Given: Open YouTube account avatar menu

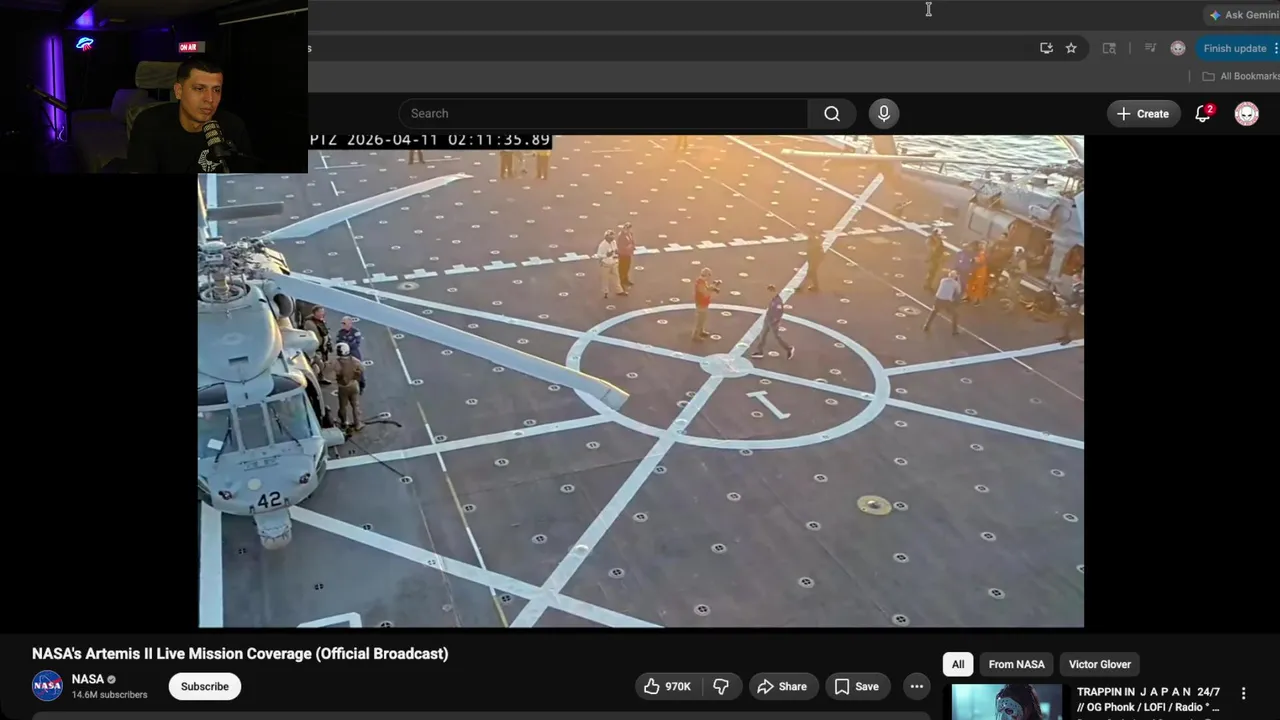Looking at the screenshot, I should click(1246, 113).
